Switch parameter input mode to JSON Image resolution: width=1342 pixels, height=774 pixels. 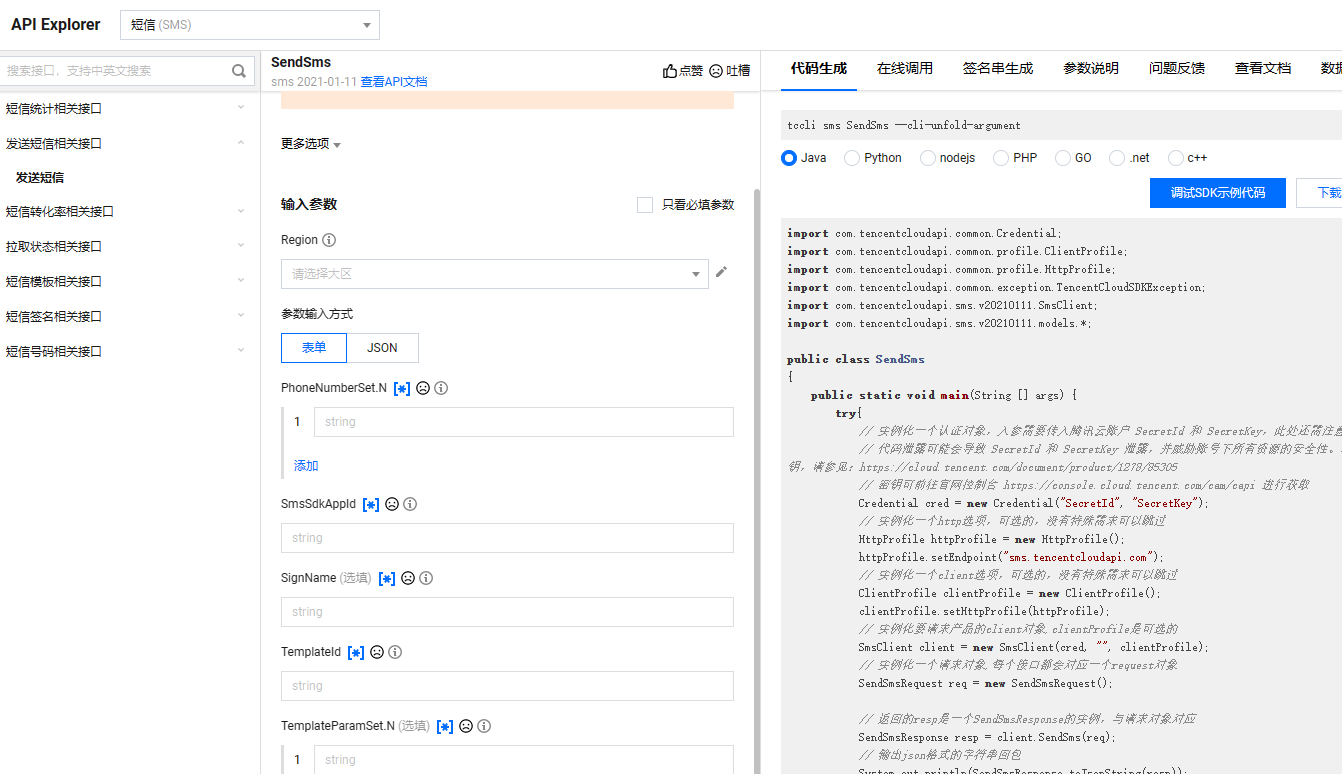382,348
